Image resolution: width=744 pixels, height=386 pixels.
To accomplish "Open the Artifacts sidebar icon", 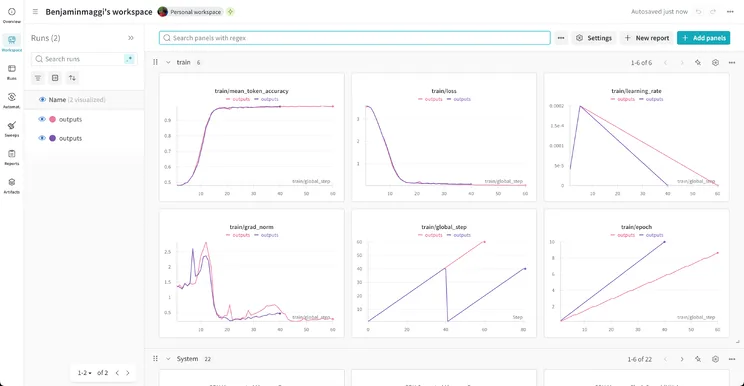I will [11, 185].
